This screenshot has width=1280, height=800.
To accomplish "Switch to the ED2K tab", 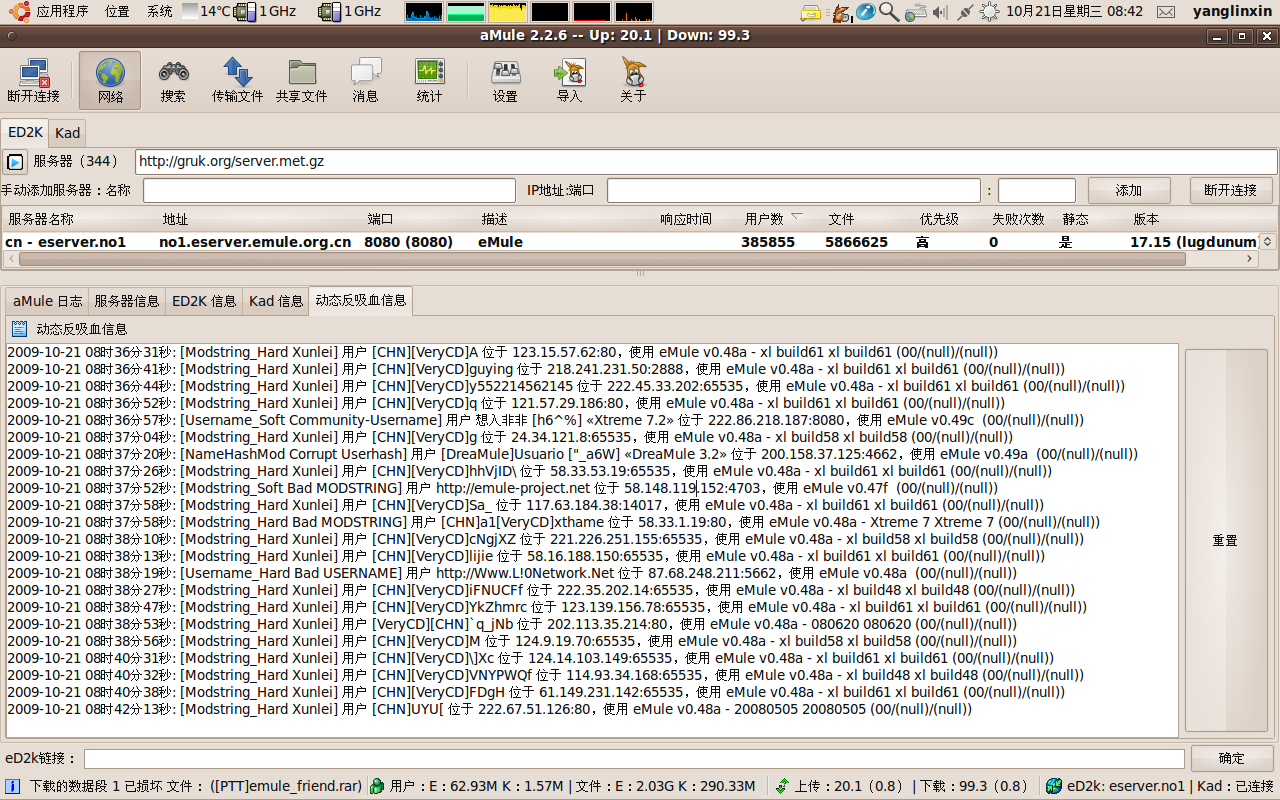I will coord(25,132).
